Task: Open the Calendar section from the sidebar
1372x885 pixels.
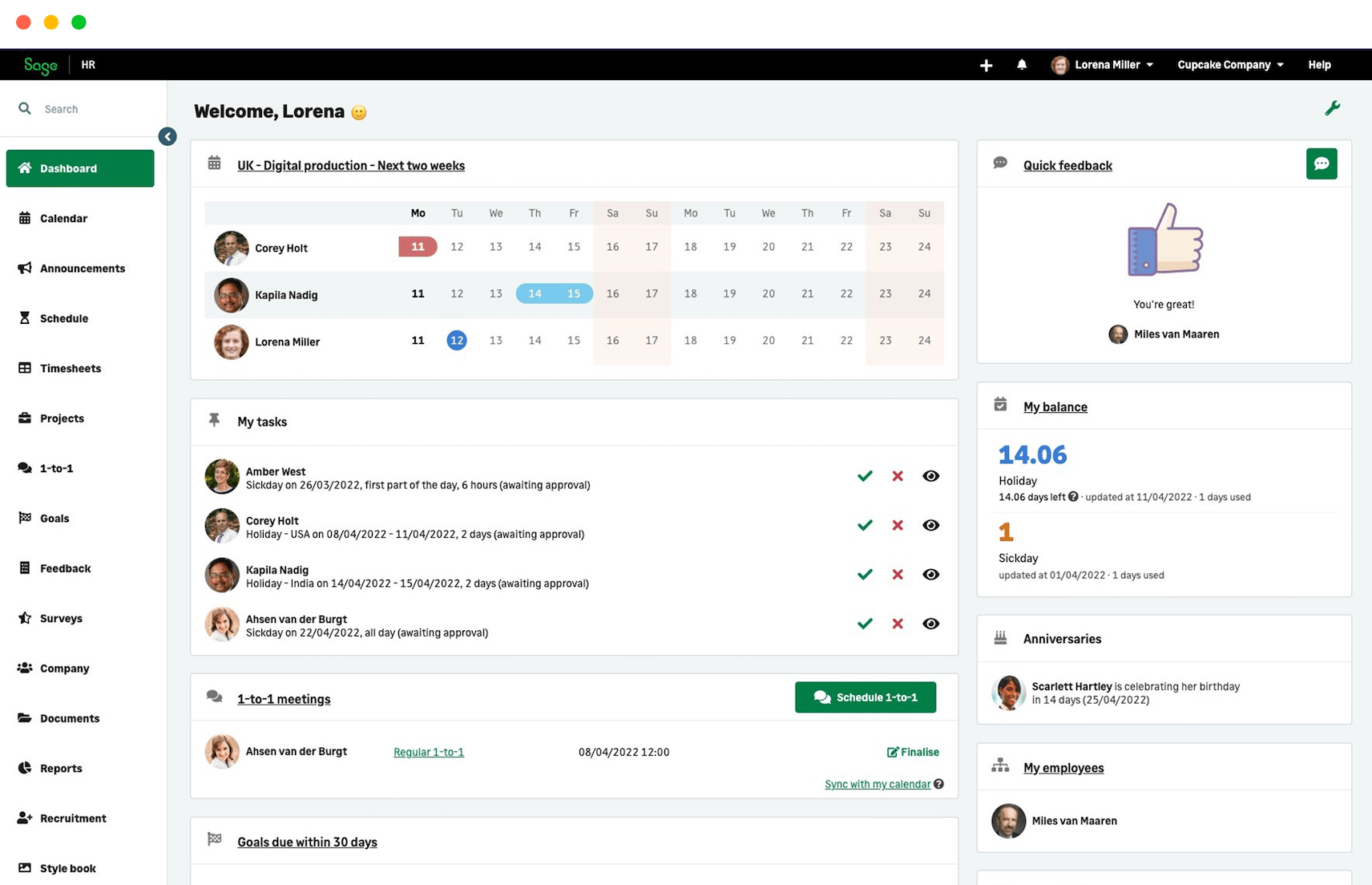Action: pyautogui.click(x=63, y=218)
